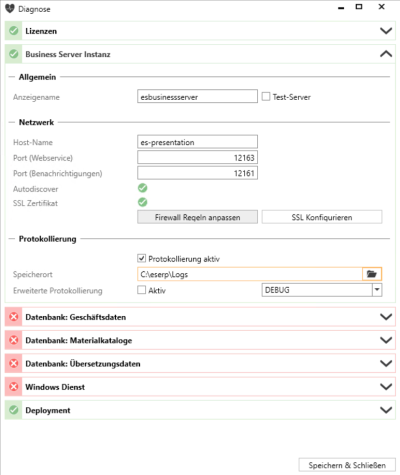This screenshot has width=400, height=475.
Task: Enable the Test-Server checkbox
Action: tap(266, 97)
